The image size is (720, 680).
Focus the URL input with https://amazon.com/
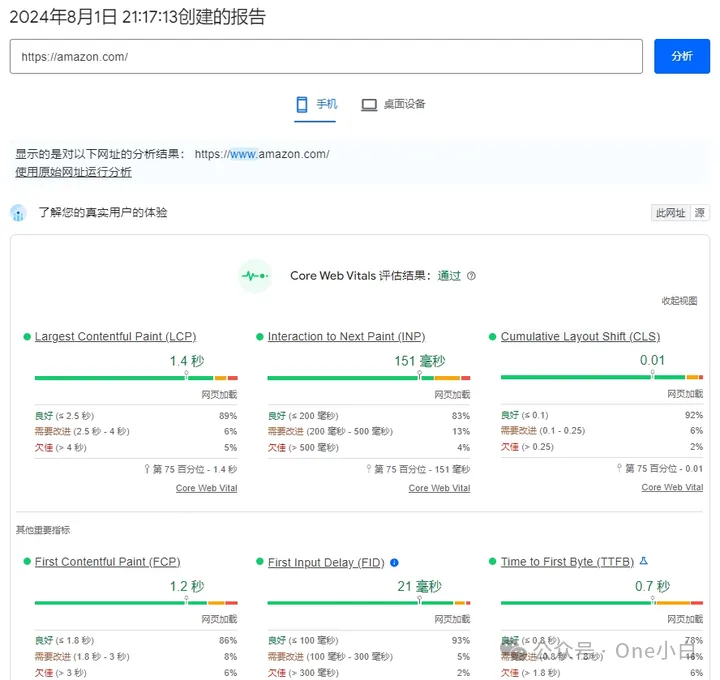pos(326,56)
